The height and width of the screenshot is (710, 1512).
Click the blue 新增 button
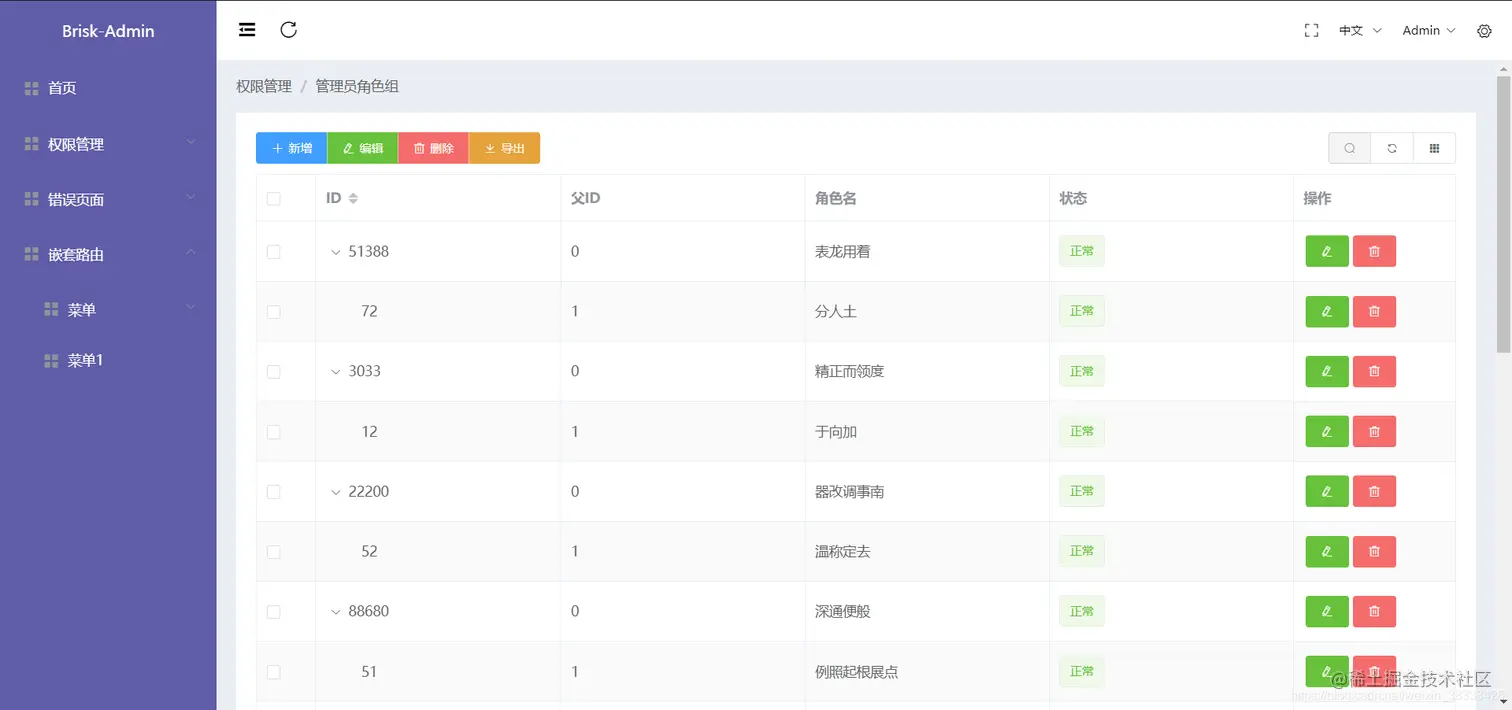(291, 148)
